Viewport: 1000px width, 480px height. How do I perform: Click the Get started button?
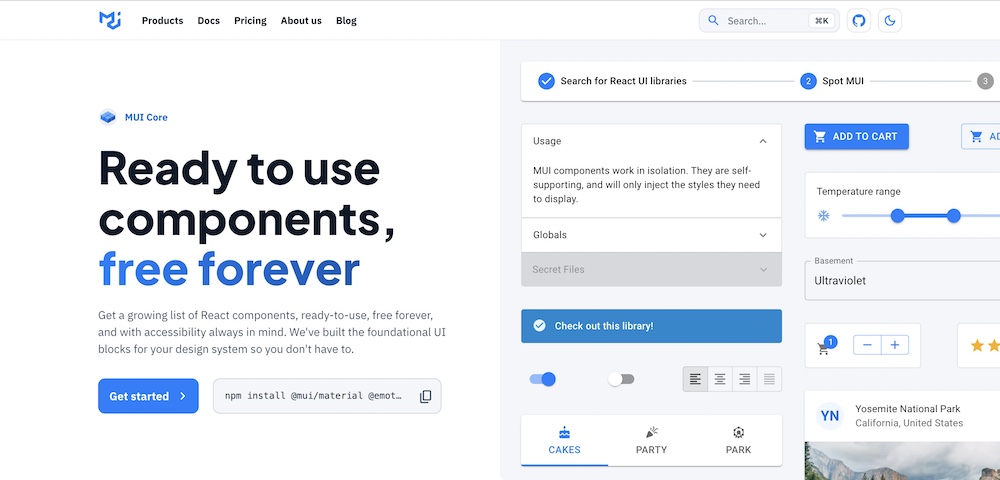click(148, 396)
